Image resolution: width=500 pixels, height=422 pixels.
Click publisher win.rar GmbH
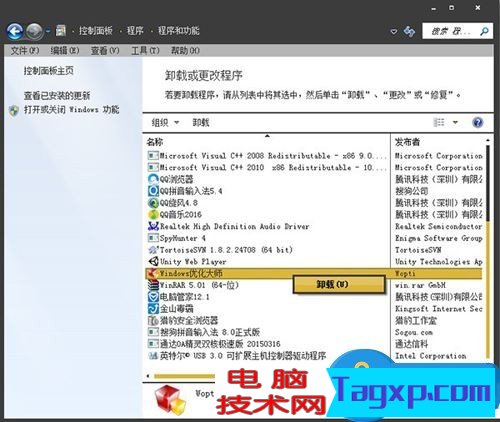pos(420,285)
